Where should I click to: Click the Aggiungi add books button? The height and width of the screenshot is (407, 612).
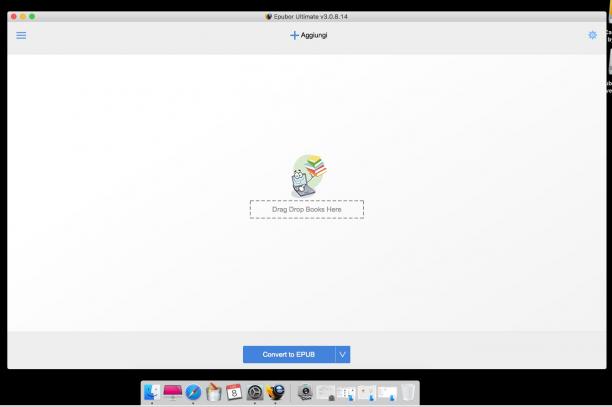click(x=309, y=35)
